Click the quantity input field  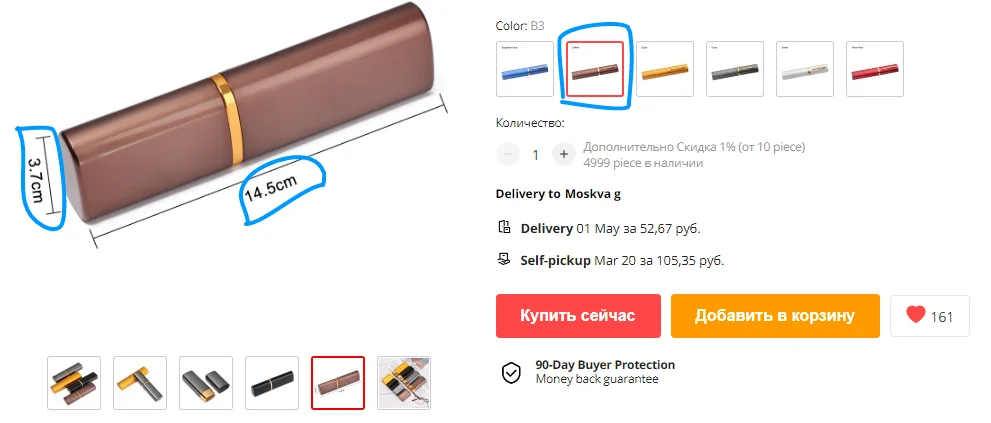(536, 154)
